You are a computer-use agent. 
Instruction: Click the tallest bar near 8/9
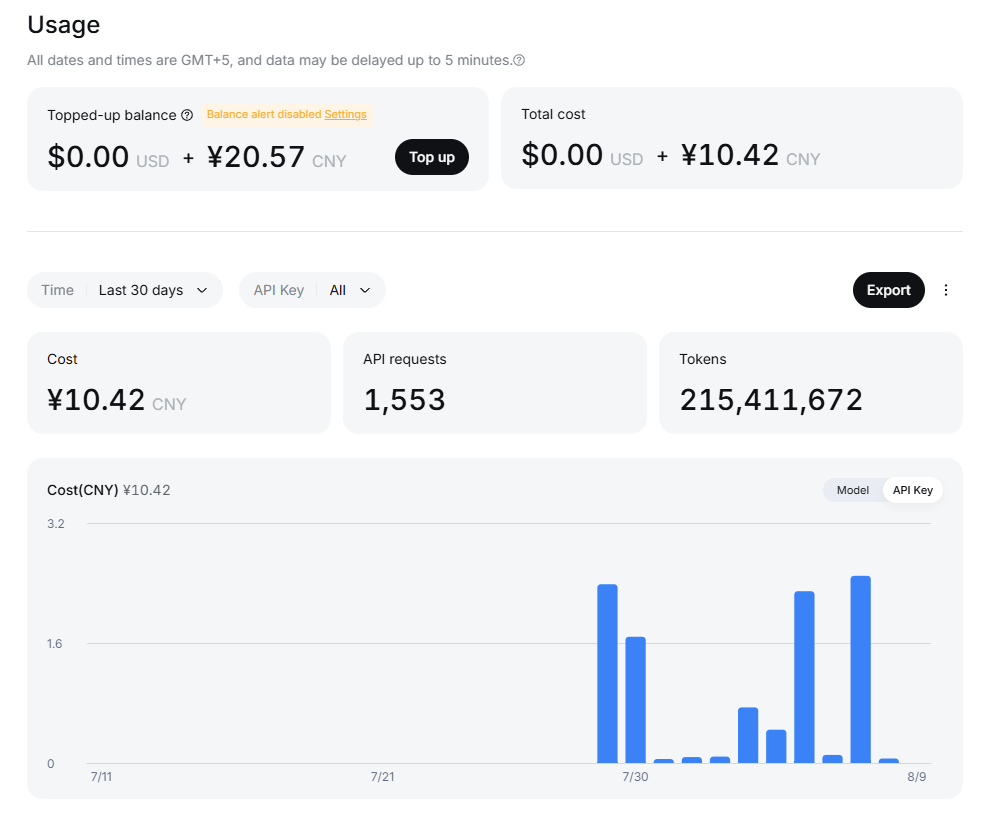pos(860,669)
